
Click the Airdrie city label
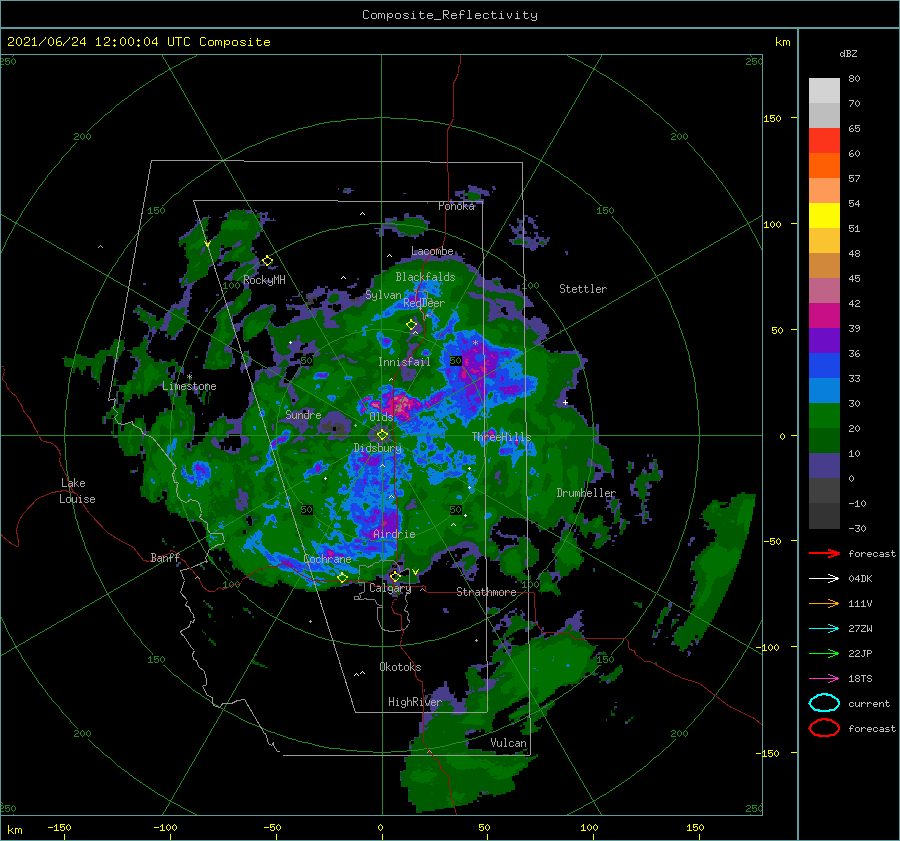(x=394, y=534)
